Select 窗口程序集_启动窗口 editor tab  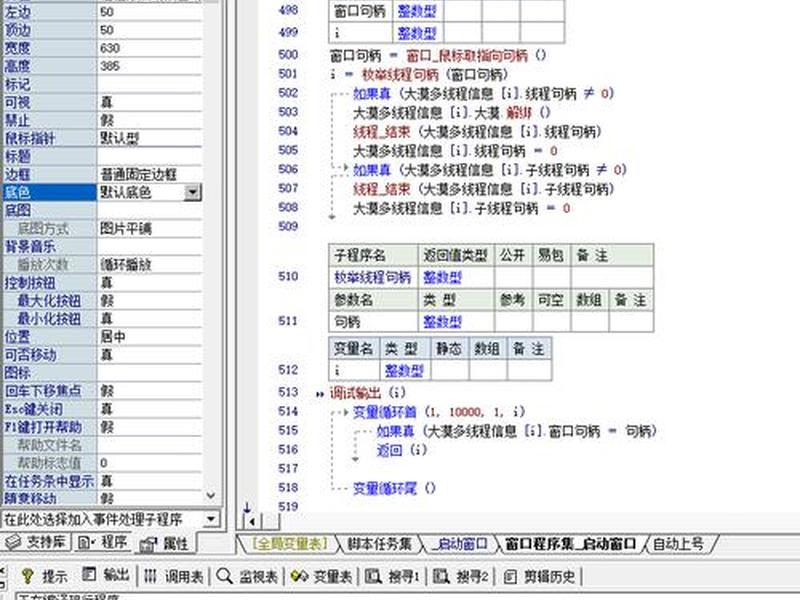point(570,543)
